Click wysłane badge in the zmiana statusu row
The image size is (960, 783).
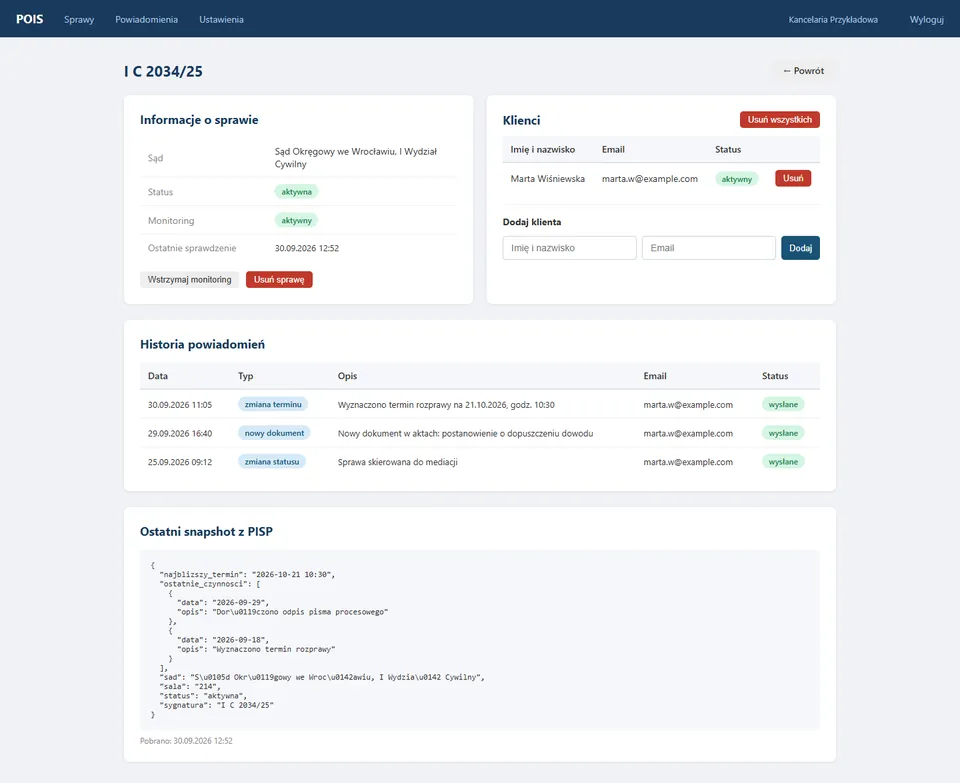point(783,462)
